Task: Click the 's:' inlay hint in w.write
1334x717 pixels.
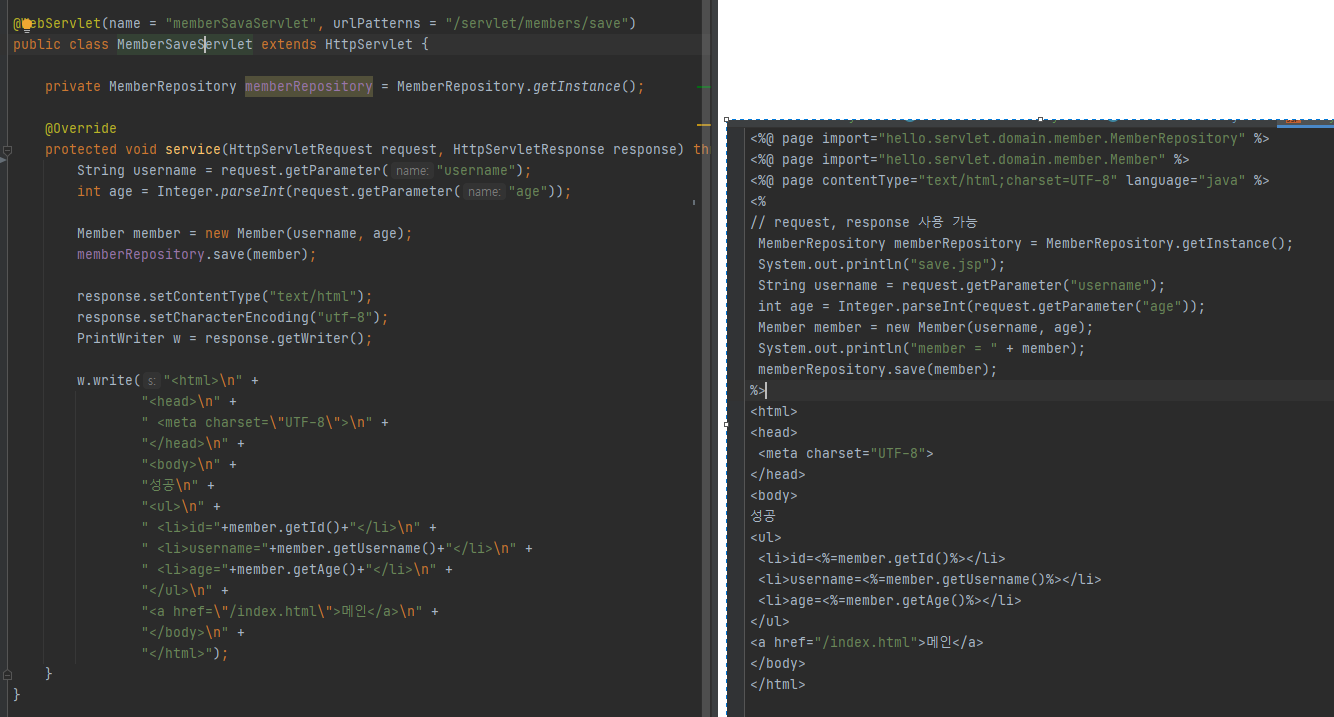Action: pos(150,381)
